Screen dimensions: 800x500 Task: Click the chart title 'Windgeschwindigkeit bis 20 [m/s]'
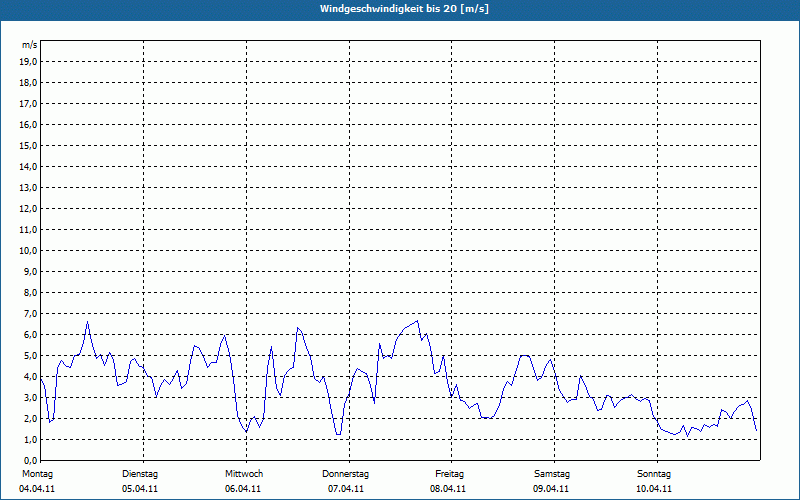point(404,9)
